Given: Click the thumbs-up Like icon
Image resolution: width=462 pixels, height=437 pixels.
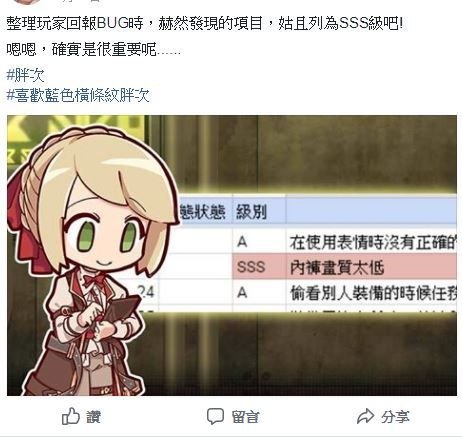Looking at the screenshot, I should 71,416.
